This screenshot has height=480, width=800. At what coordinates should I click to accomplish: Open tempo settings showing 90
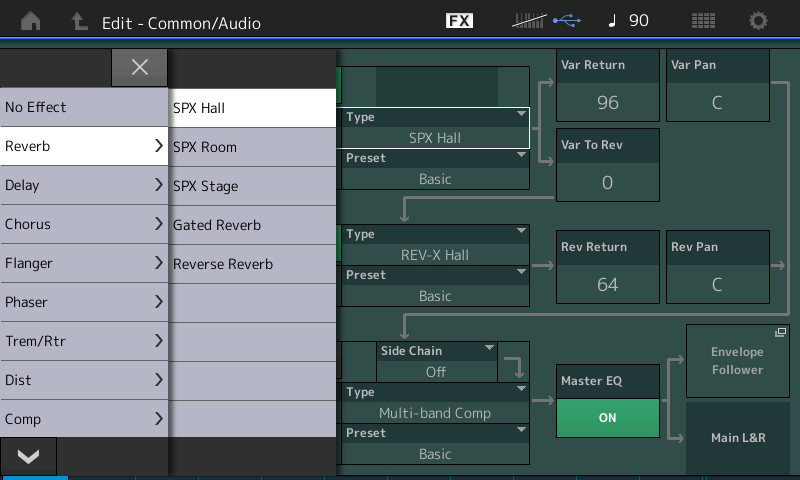(x=629, y=21)
